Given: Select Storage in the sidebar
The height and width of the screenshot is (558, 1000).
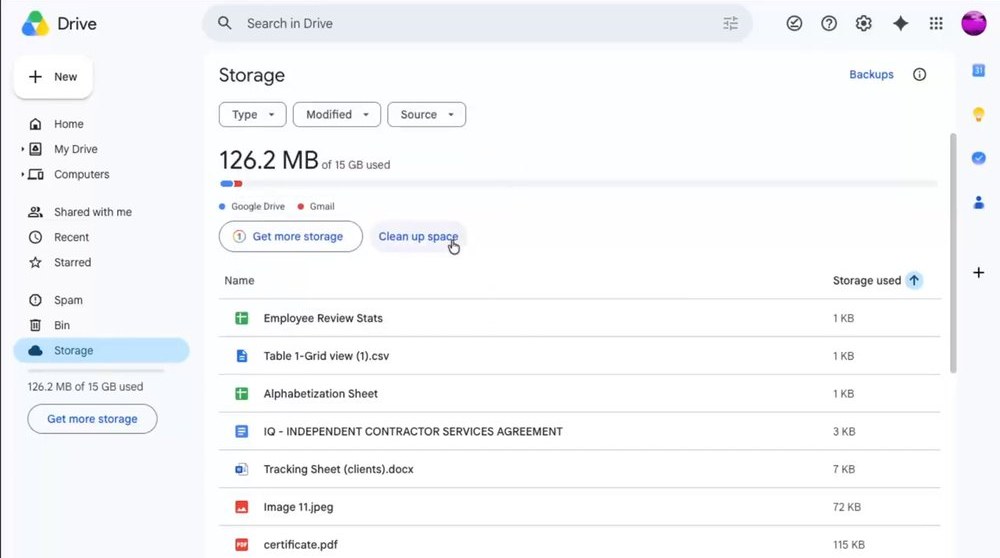Looking at the screenshot, I should [x=101, y=350].
